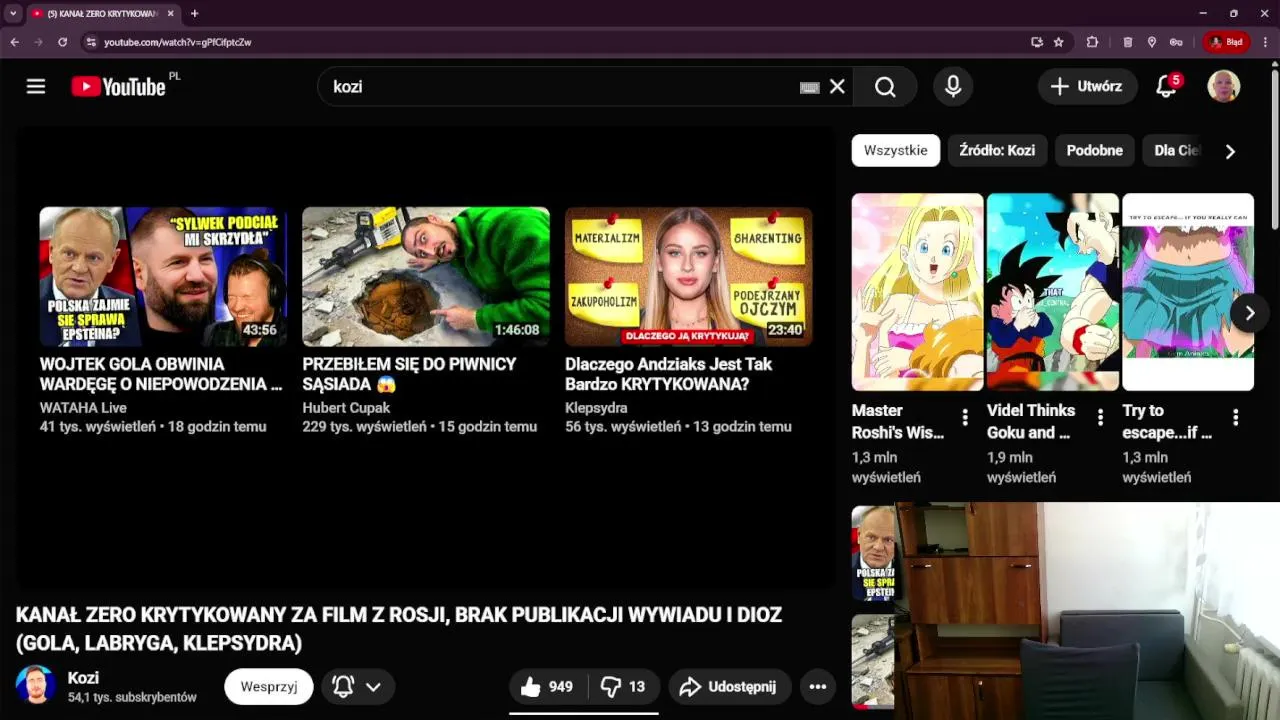Open the Chrome tab search dropdown
This screenshot has height=720, width=1280.
[13, 13]
